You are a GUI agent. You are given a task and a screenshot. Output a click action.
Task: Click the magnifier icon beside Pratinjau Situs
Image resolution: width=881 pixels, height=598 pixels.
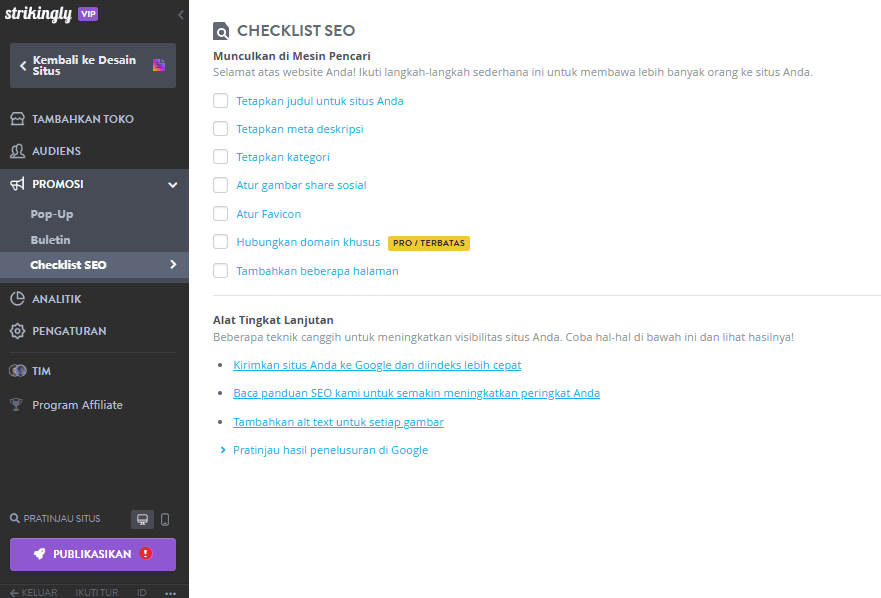pyautogui.click(x=15, y=518)
